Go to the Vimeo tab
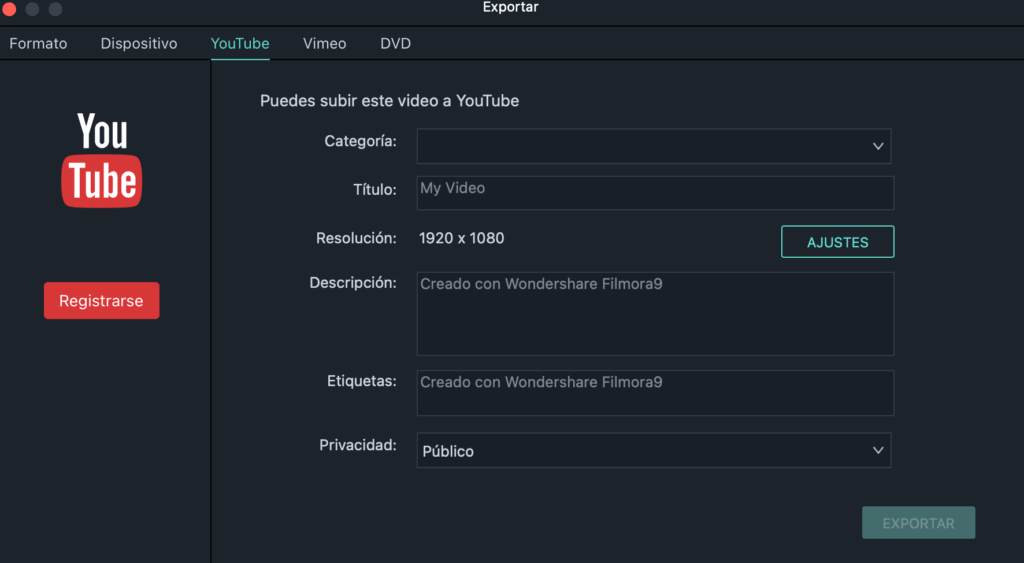 click(325, 44)
